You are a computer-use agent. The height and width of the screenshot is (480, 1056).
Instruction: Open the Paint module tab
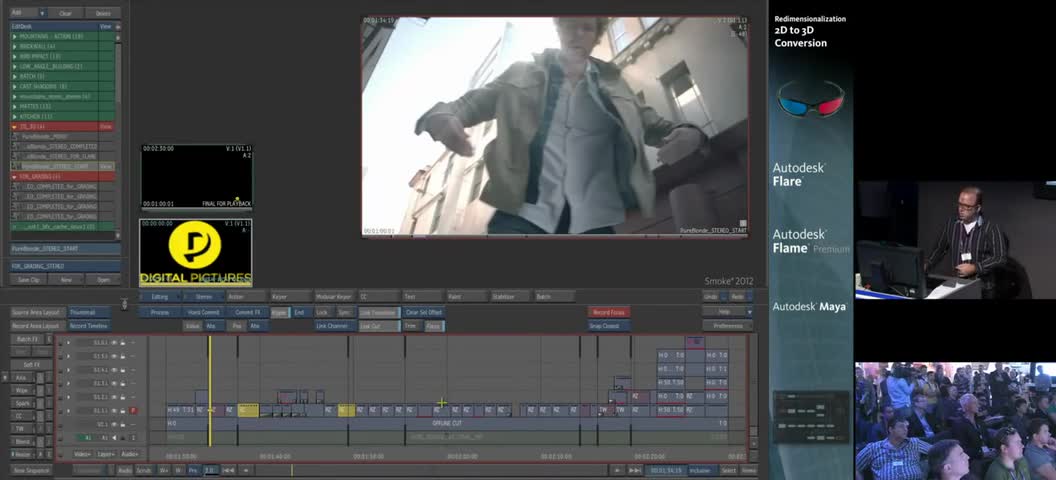pyautogui.click(x=466, y=296)
